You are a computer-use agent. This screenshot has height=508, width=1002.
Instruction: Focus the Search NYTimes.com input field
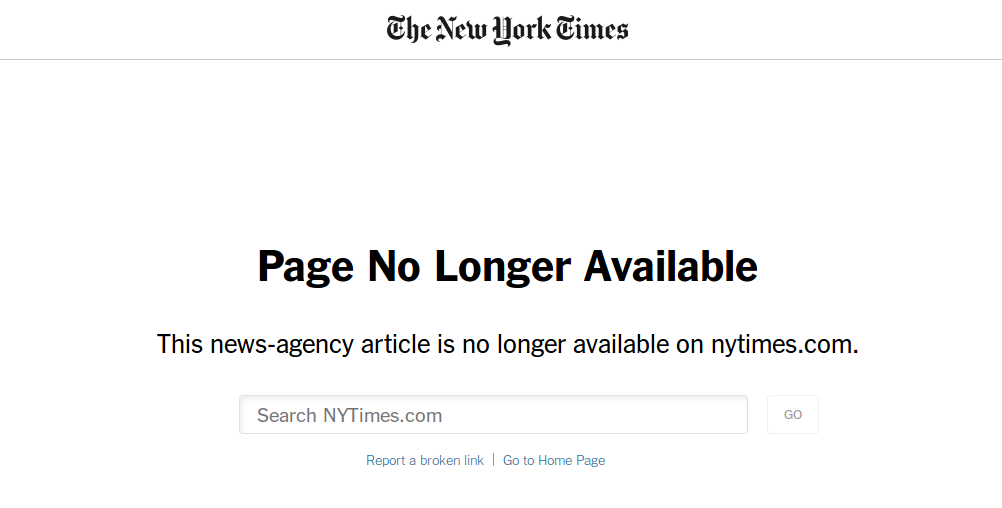coord(492,415)
